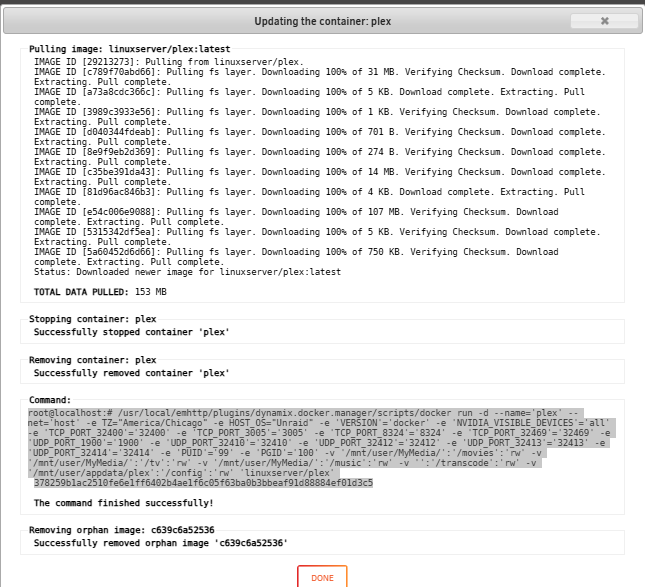Image resolution: width=645 pixels, height=587 pixels.
Task: Click the line for IMAGE ID [8e9f9eb2d369]
Action: tap(320, 157)
